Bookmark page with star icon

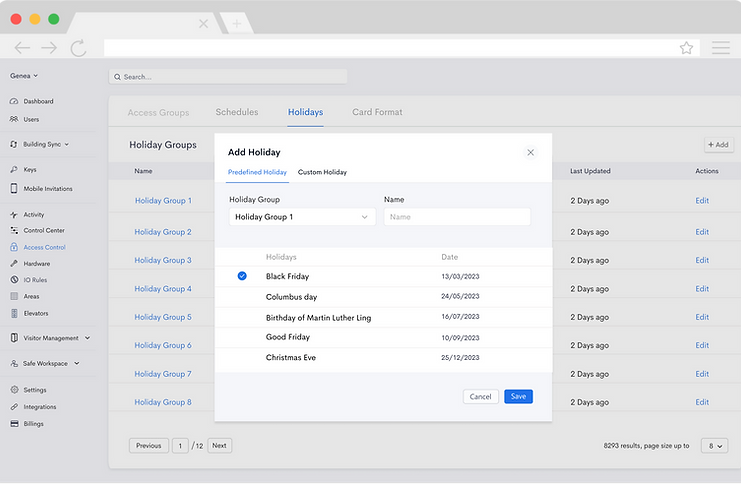tap(686, 48)
